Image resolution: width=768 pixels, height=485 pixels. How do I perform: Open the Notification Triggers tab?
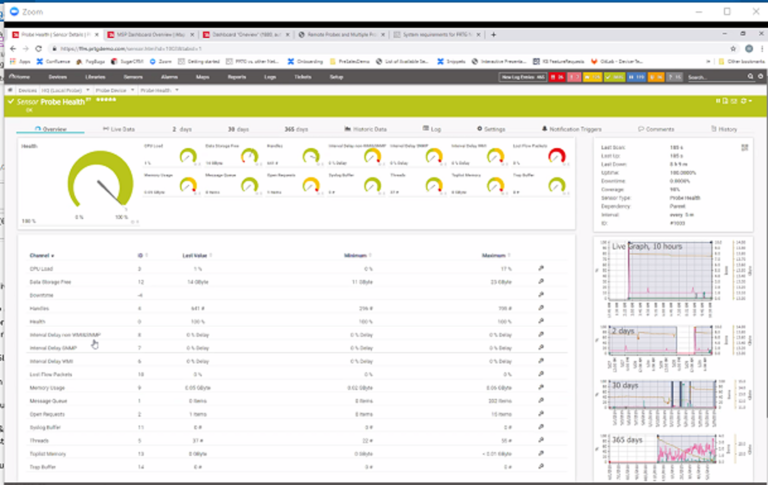(x=571, y=129)
